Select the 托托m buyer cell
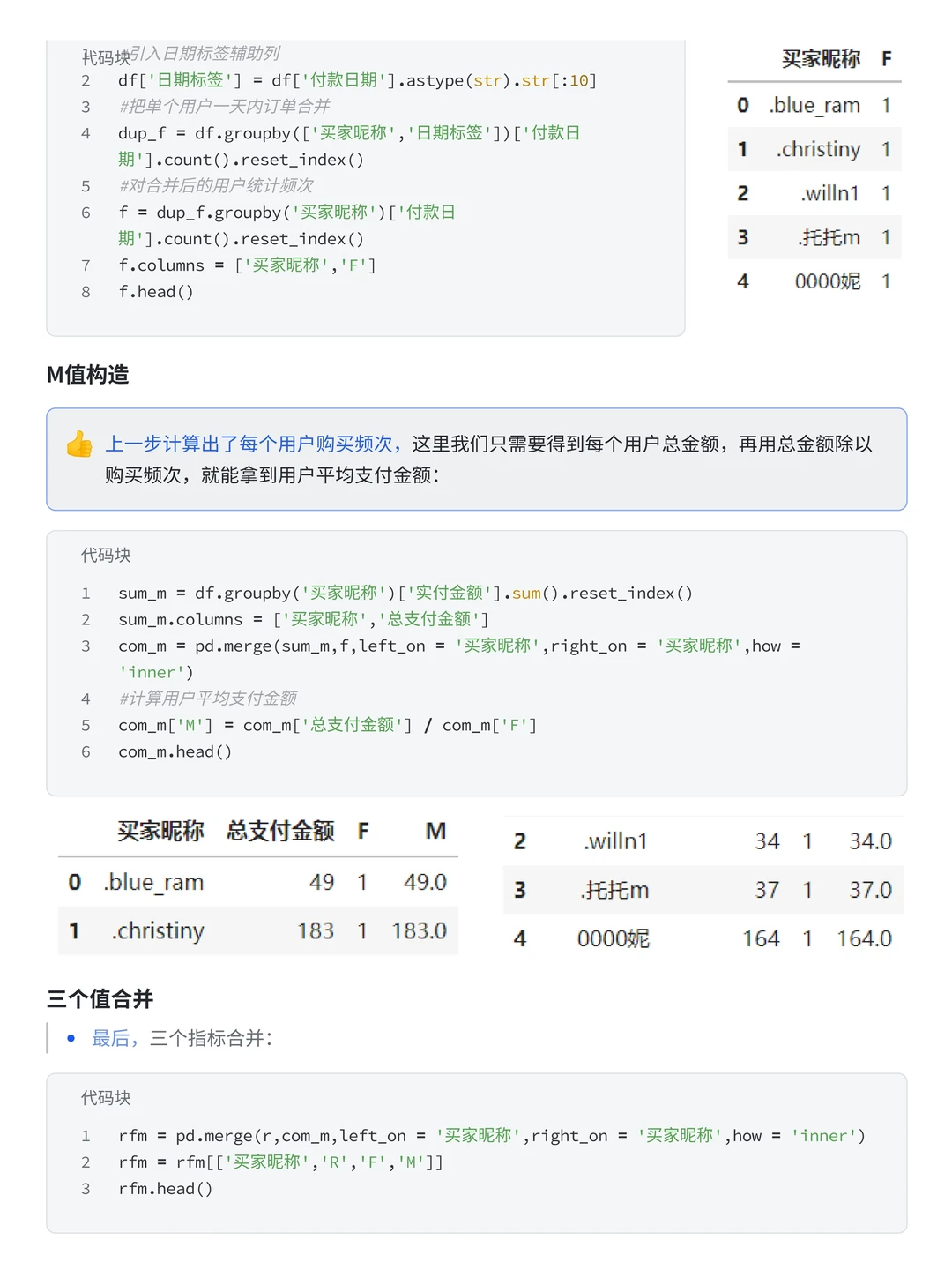952x1270 pixels. click(614, 890)
